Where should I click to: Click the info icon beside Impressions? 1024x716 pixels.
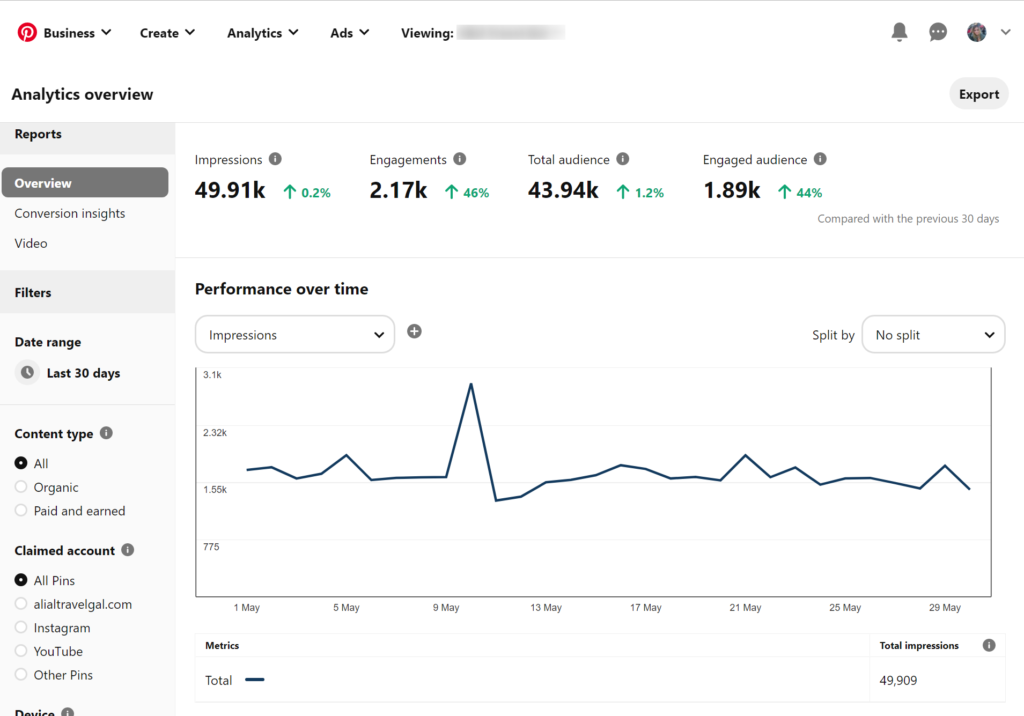pos(276,159)
